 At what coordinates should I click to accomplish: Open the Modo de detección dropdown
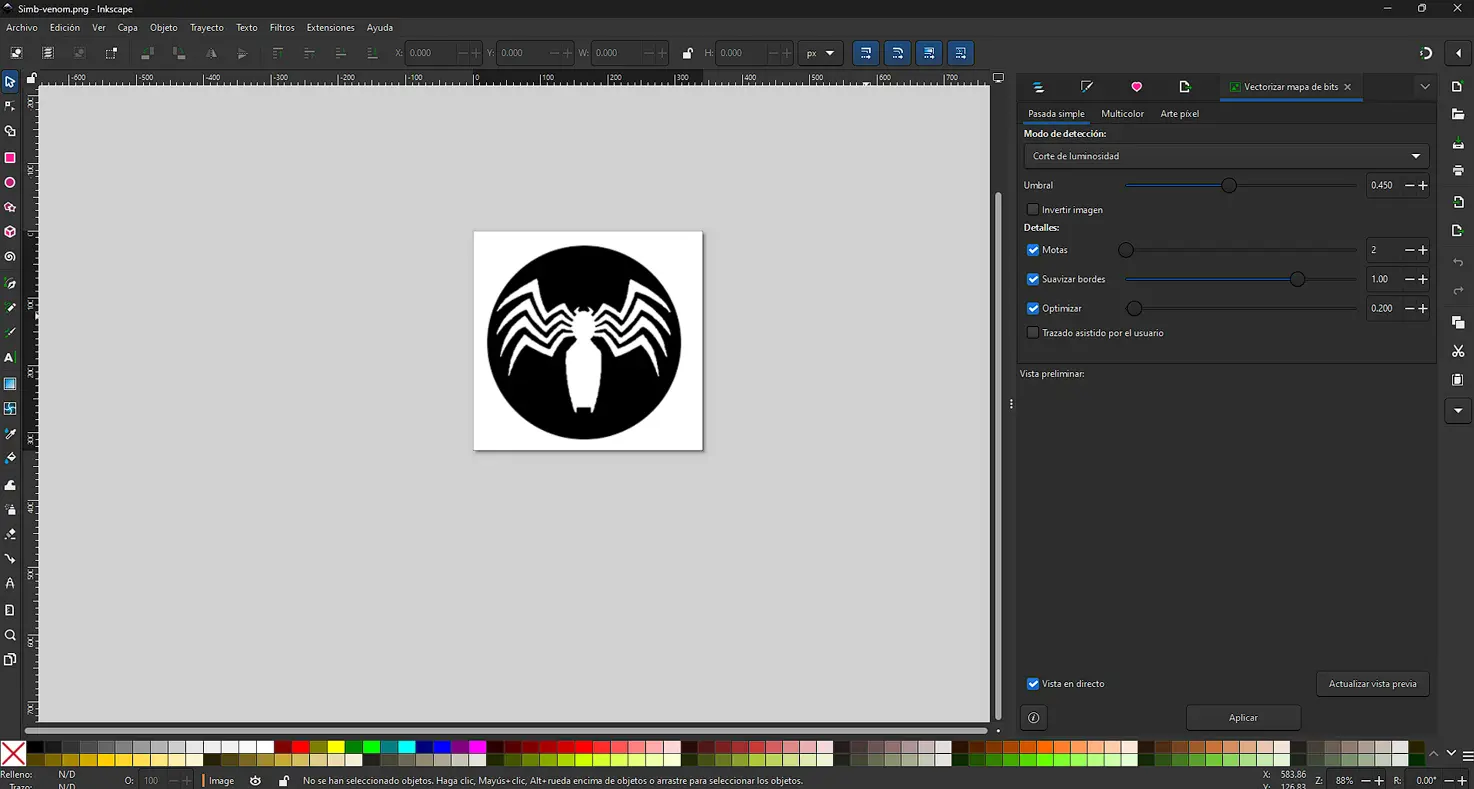tap(1224, 156)
